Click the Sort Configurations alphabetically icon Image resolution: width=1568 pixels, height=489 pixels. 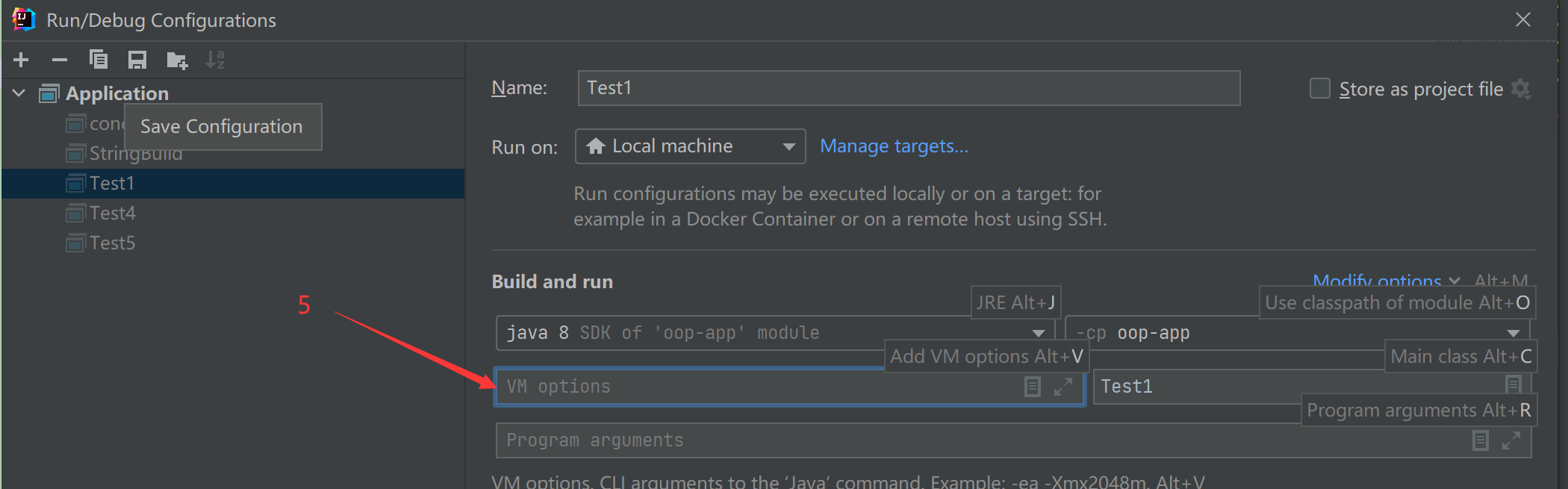(x=215, y=60)
